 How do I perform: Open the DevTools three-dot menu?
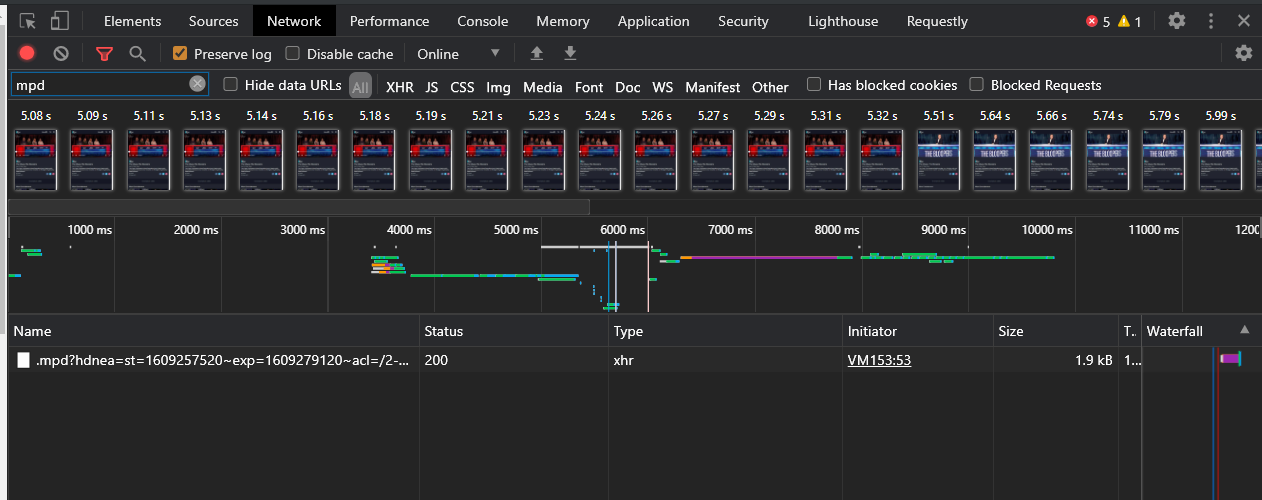click(1211, 21)
